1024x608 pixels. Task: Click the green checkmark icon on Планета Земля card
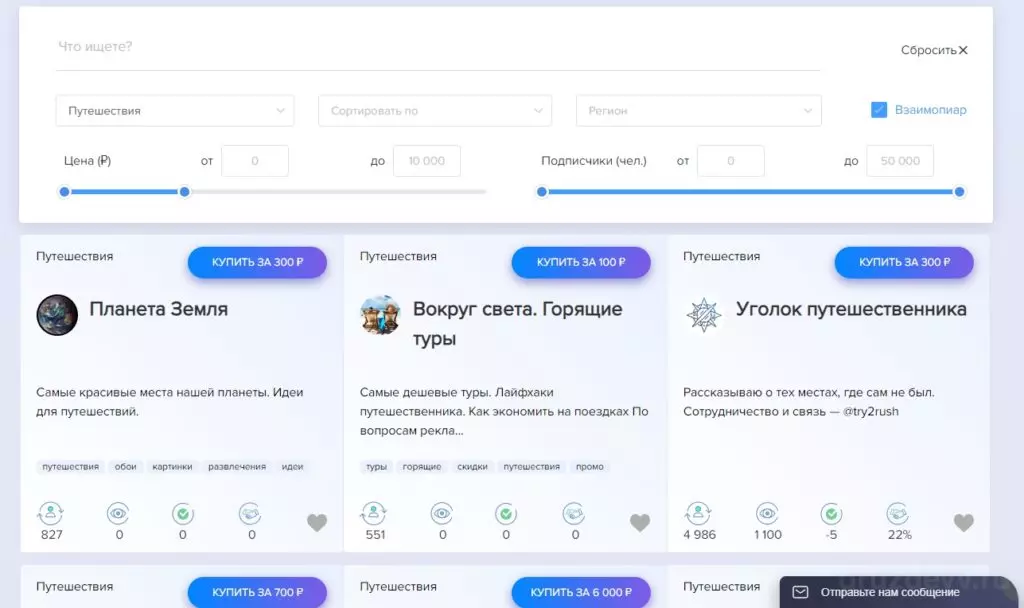183,514
